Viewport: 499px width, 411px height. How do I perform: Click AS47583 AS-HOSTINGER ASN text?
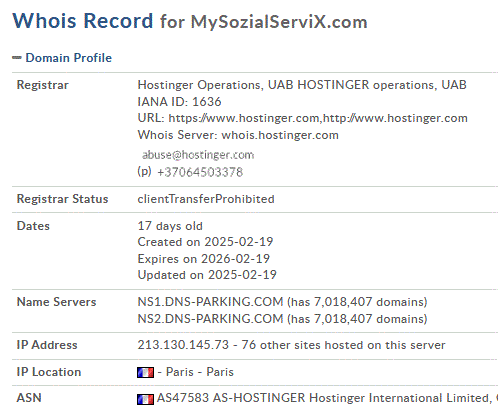(327, 398)
